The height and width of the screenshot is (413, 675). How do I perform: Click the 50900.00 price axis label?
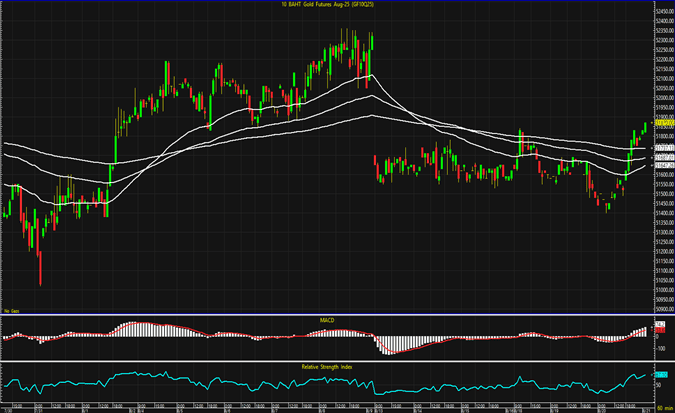662,309
